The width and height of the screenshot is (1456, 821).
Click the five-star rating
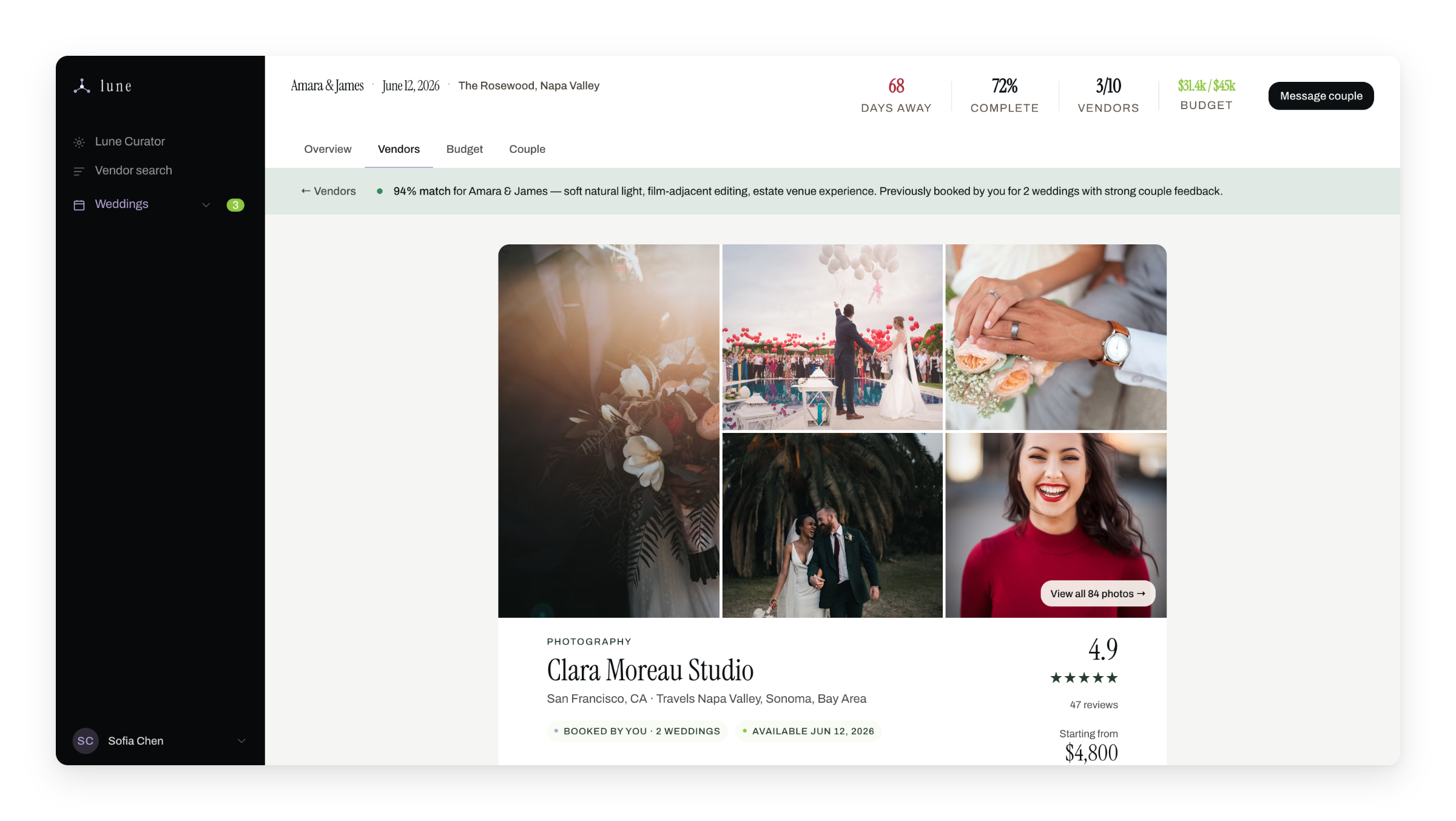(x=1084, y=678)
